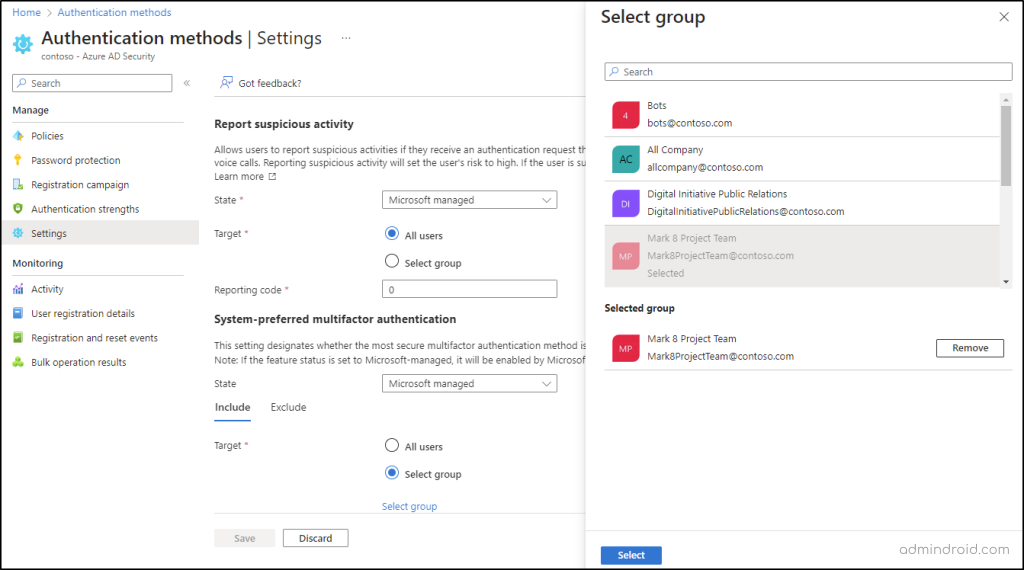Screen dimensions: 1024x570
Task: Switch to the Exclude tab
Action: [x=288, y=408]
